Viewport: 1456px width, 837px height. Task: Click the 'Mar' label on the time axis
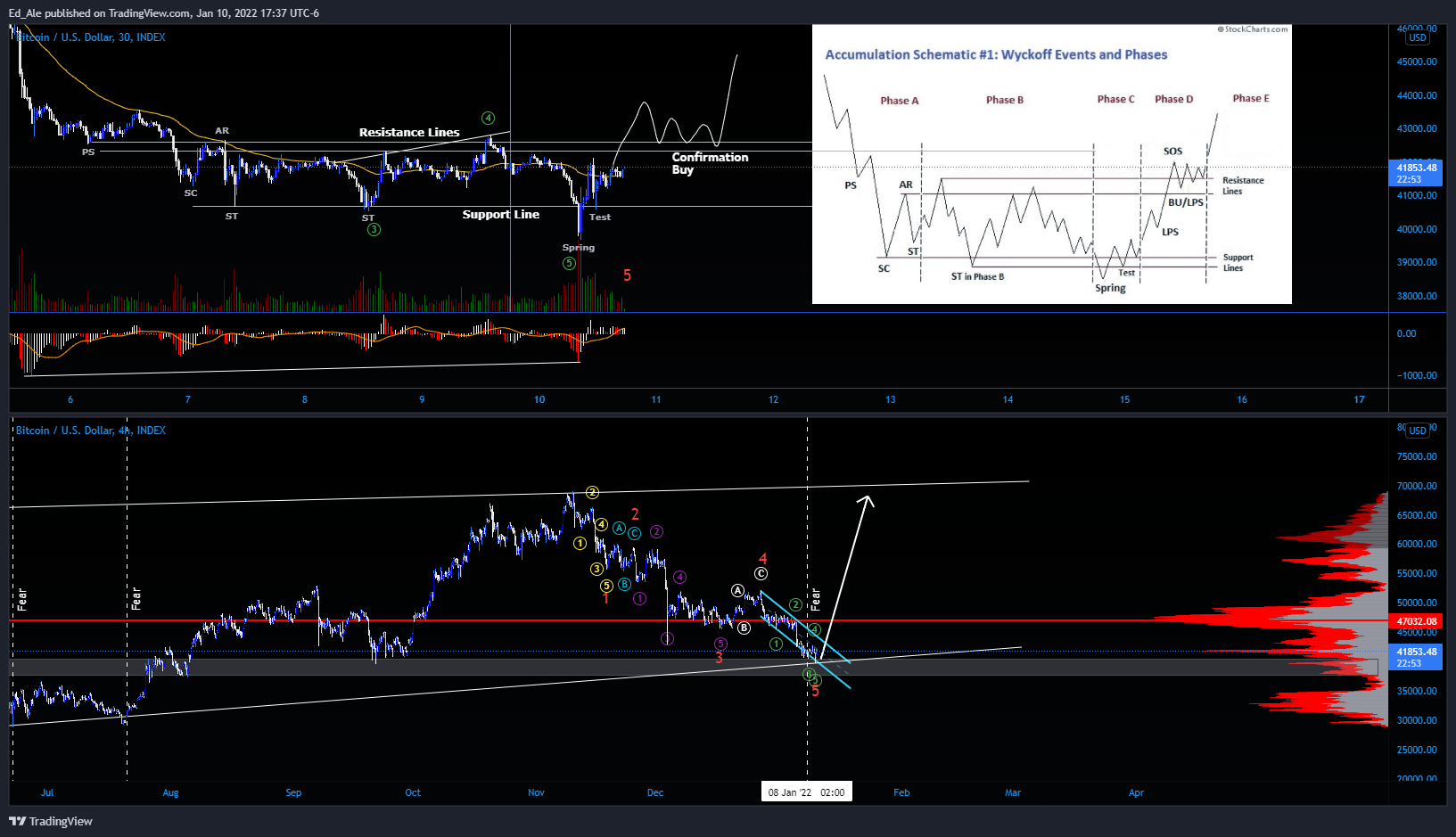click(1013, 792)
